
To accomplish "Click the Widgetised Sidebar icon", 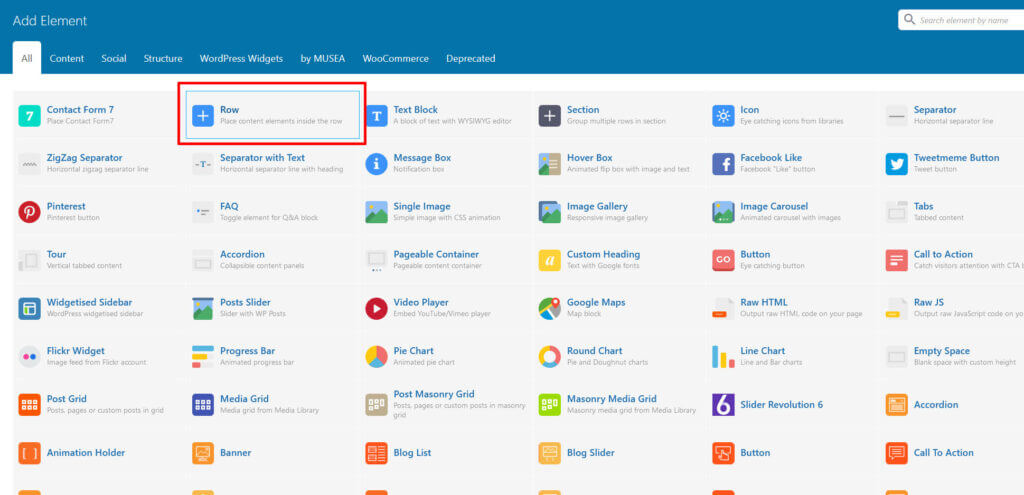I will [29, 308].
